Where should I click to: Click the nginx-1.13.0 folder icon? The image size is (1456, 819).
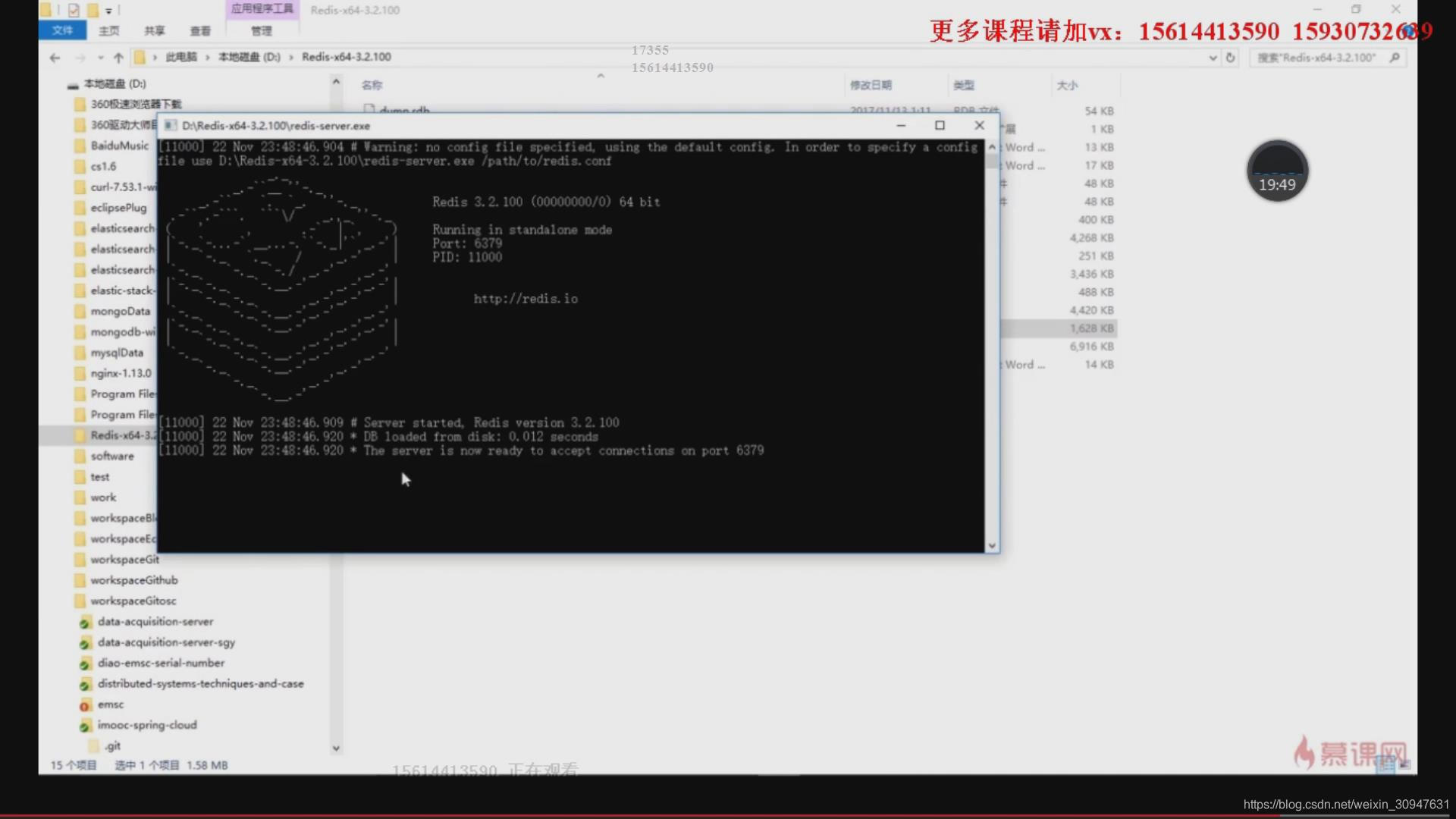[x=80, y=373]
